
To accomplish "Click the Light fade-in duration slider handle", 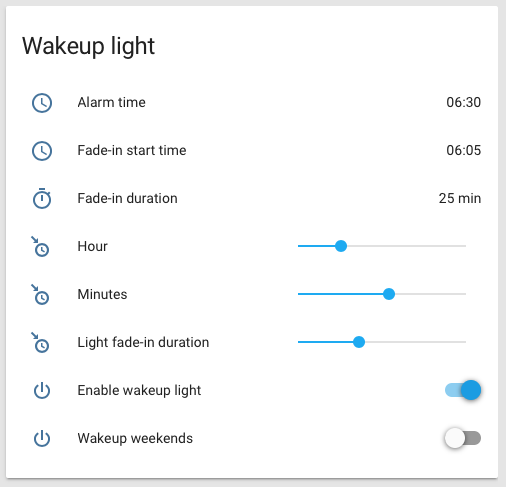I will pyautogui.click(x=359, y=342).
